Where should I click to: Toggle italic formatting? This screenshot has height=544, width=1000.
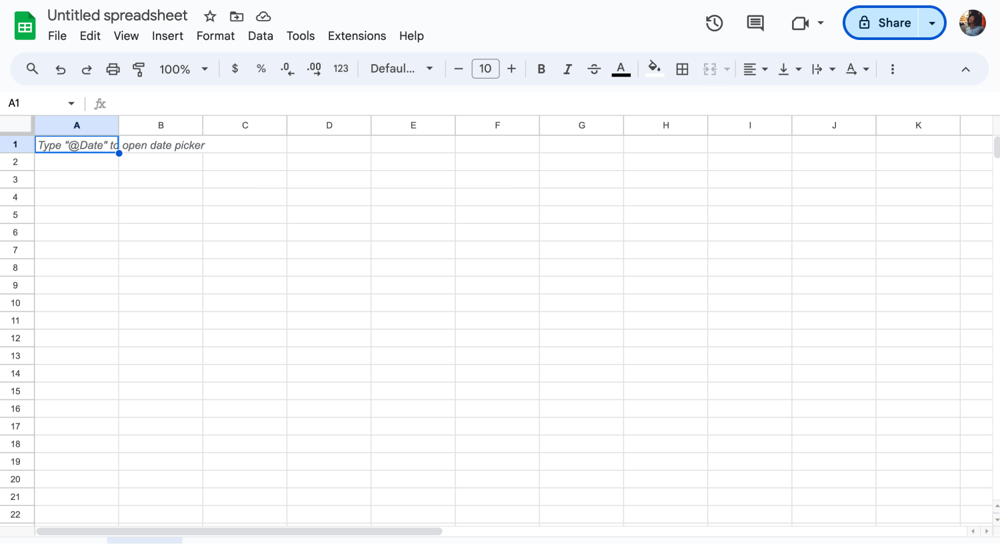[x=567, y=69]
